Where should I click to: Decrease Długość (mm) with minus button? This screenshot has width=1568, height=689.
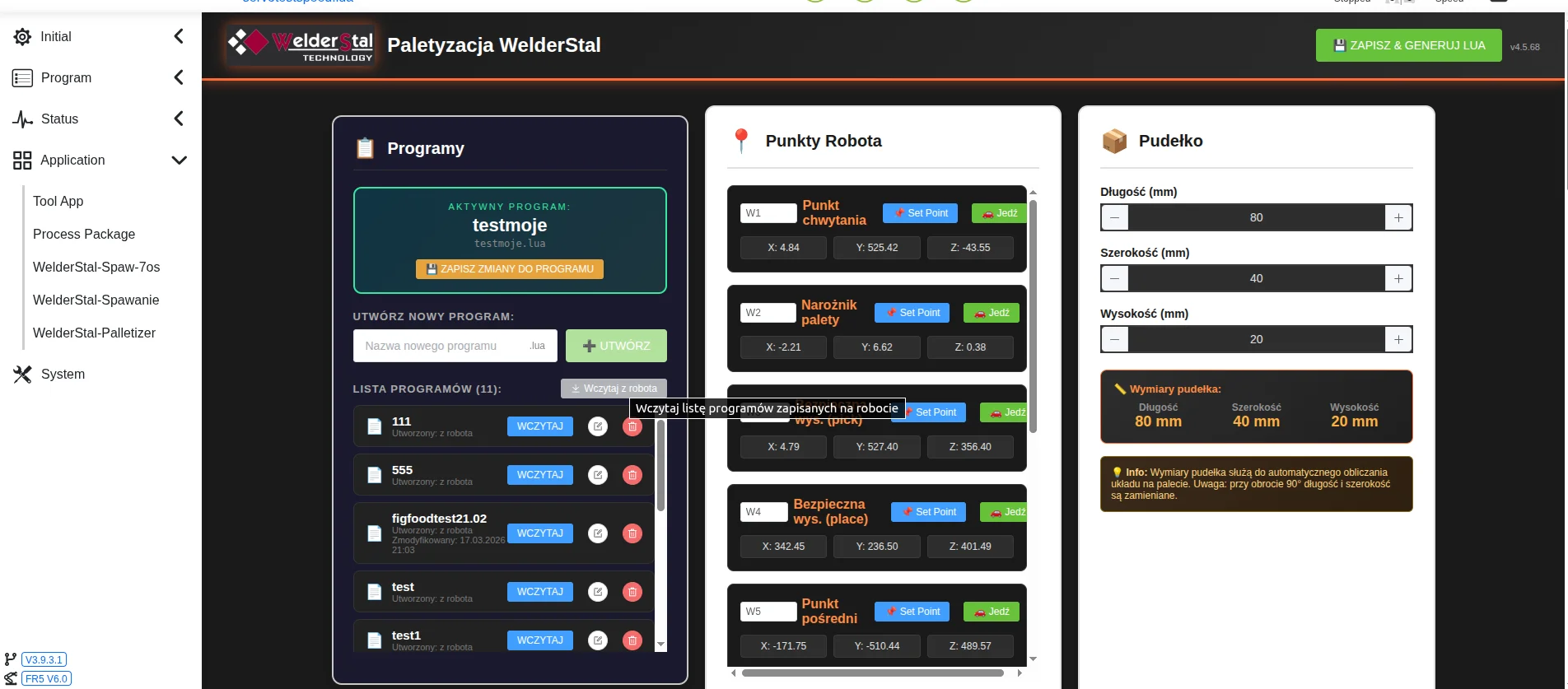click(1115, 217)
